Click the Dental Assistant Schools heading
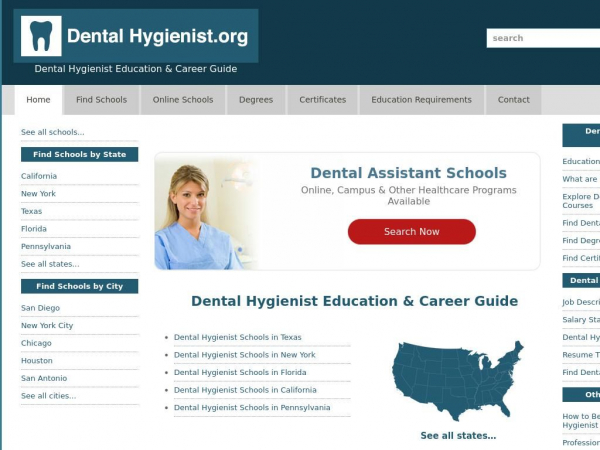This screenshot has height=450, width=600. click(x=408, y=173)
